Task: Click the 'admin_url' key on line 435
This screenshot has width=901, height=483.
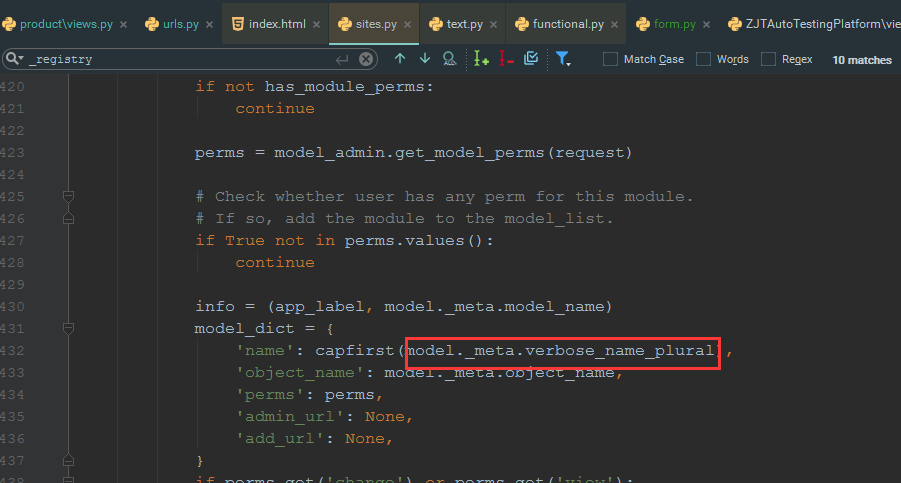Action: (289, 416)
